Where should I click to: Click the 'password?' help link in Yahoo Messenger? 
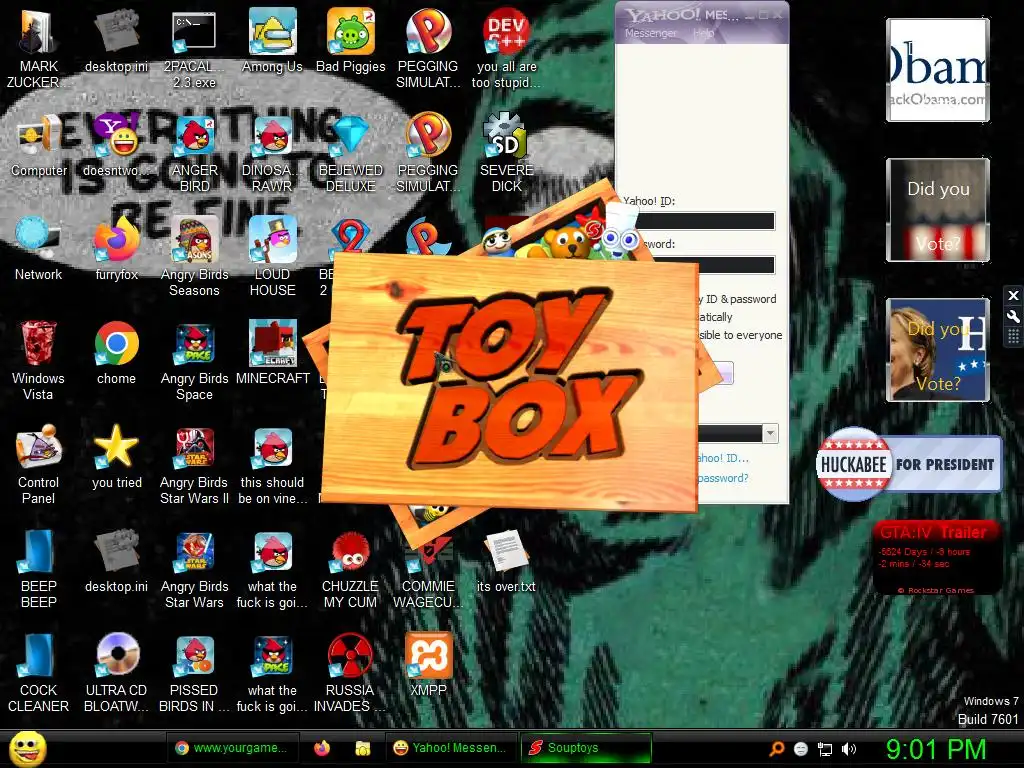point(723,478)
